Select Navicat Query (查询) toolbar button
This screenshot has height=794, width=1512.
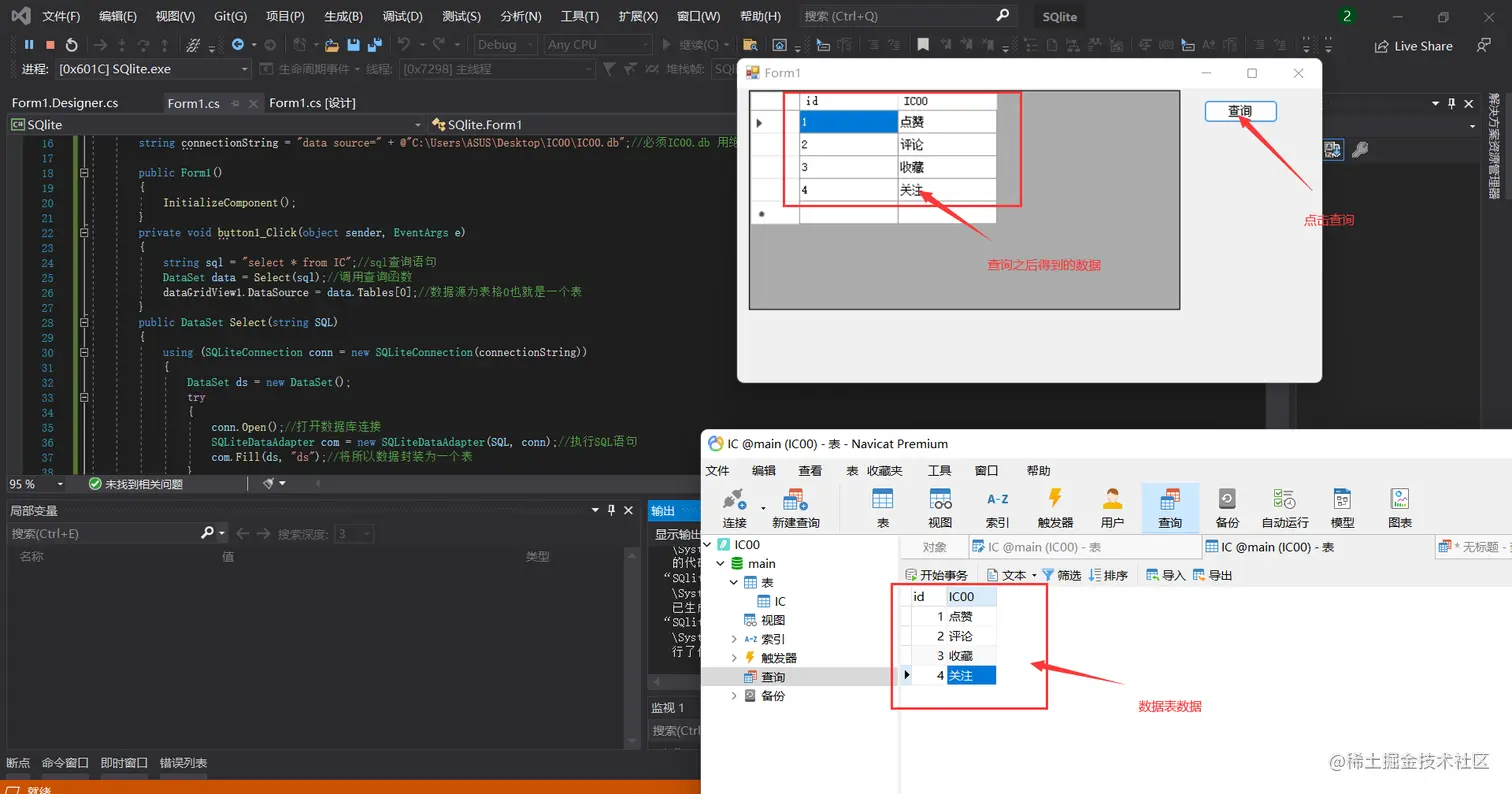[x=1170, y=508]
